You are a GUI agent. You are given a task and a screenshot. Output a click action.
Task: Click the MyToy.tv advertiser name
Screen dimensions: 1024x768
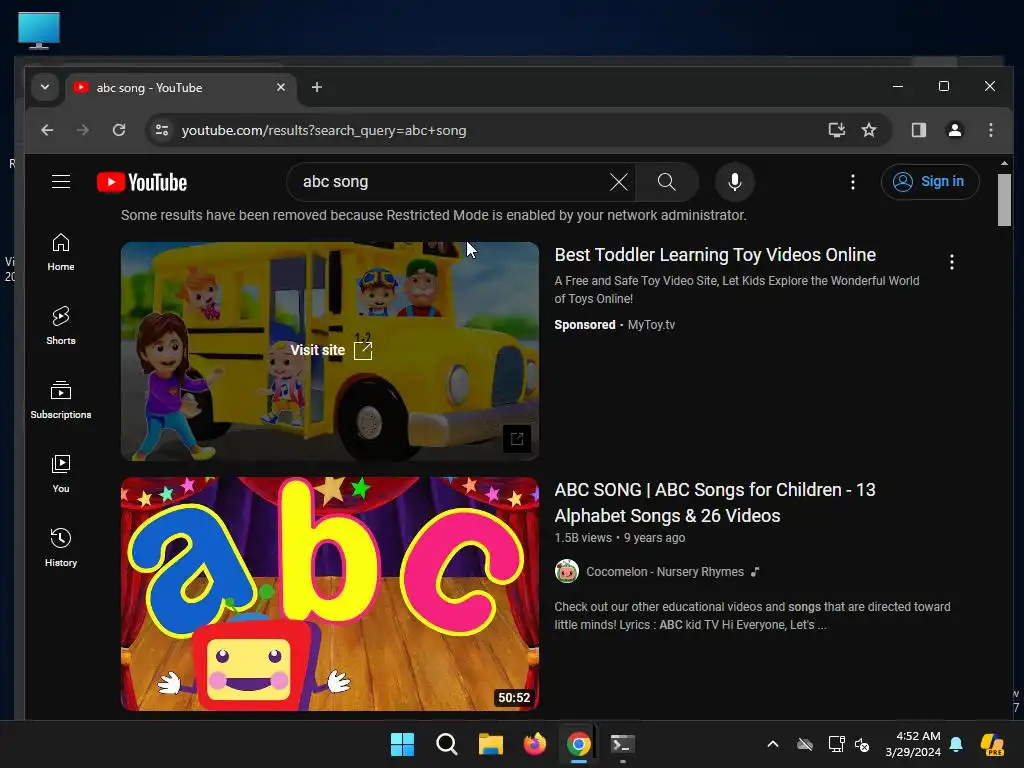tap(651, 325)
